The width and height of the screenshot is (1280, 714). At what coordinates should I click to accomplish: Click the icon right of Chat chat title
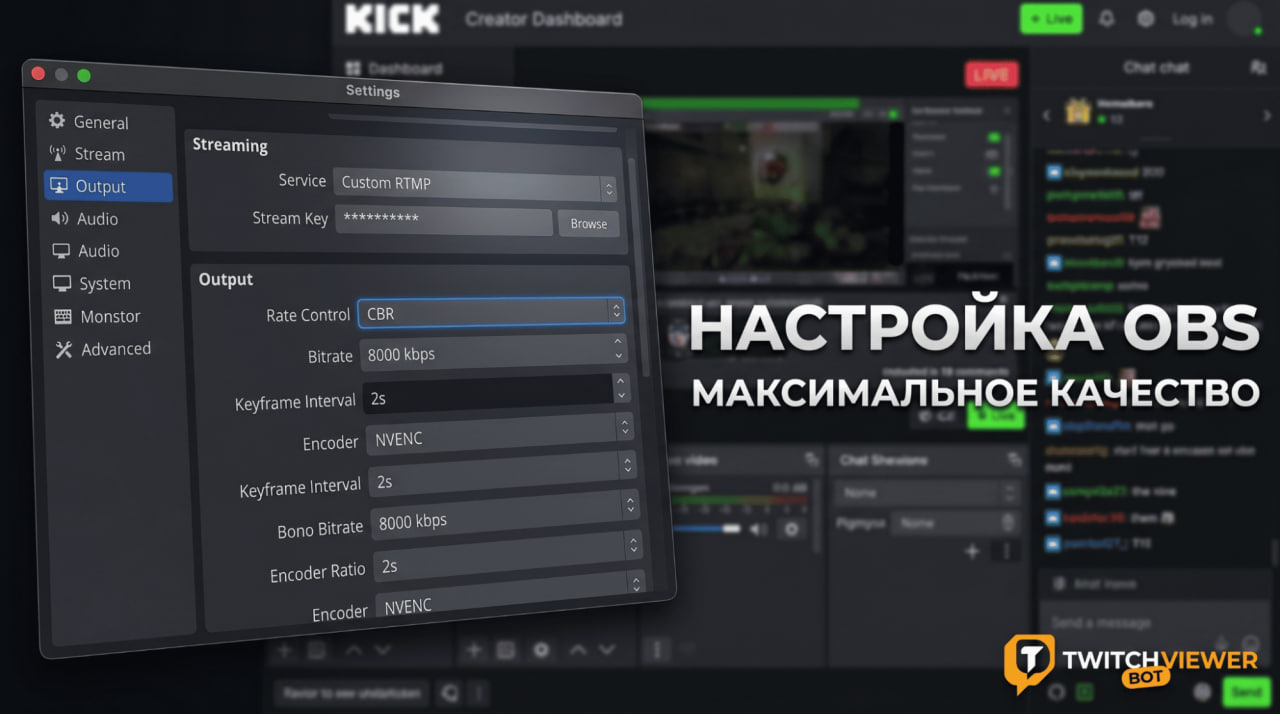tap(1258, 67)
